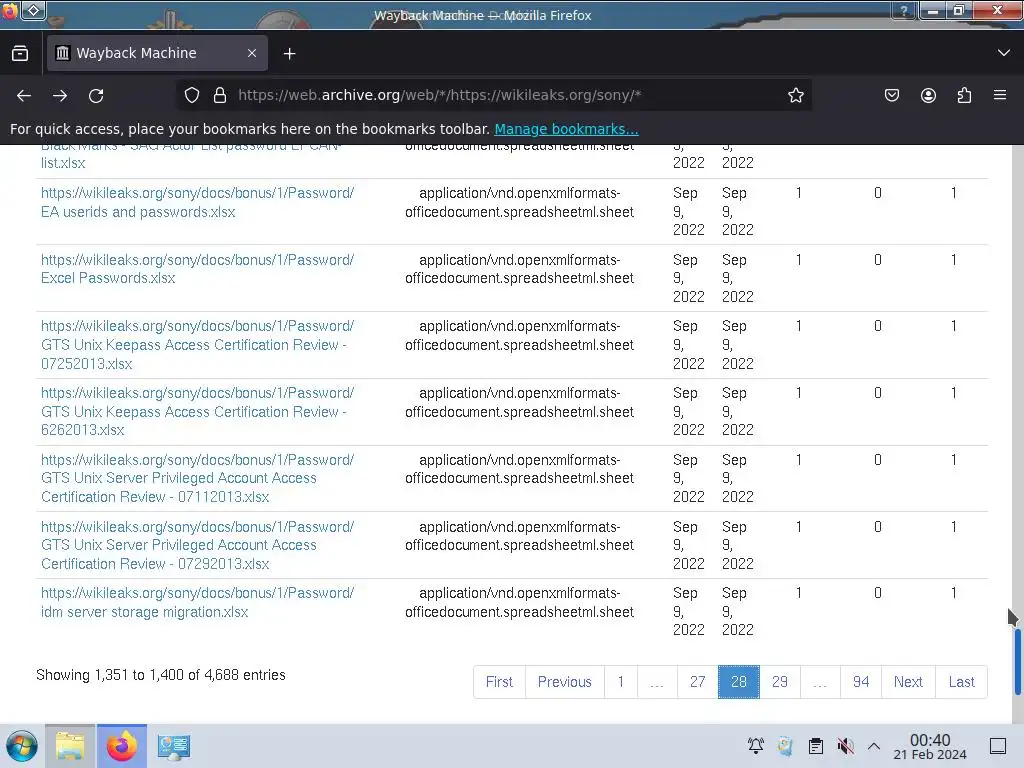Go to the Last results page
Viewport: 1024px width, 768px height.
click(x=961, y=682)
